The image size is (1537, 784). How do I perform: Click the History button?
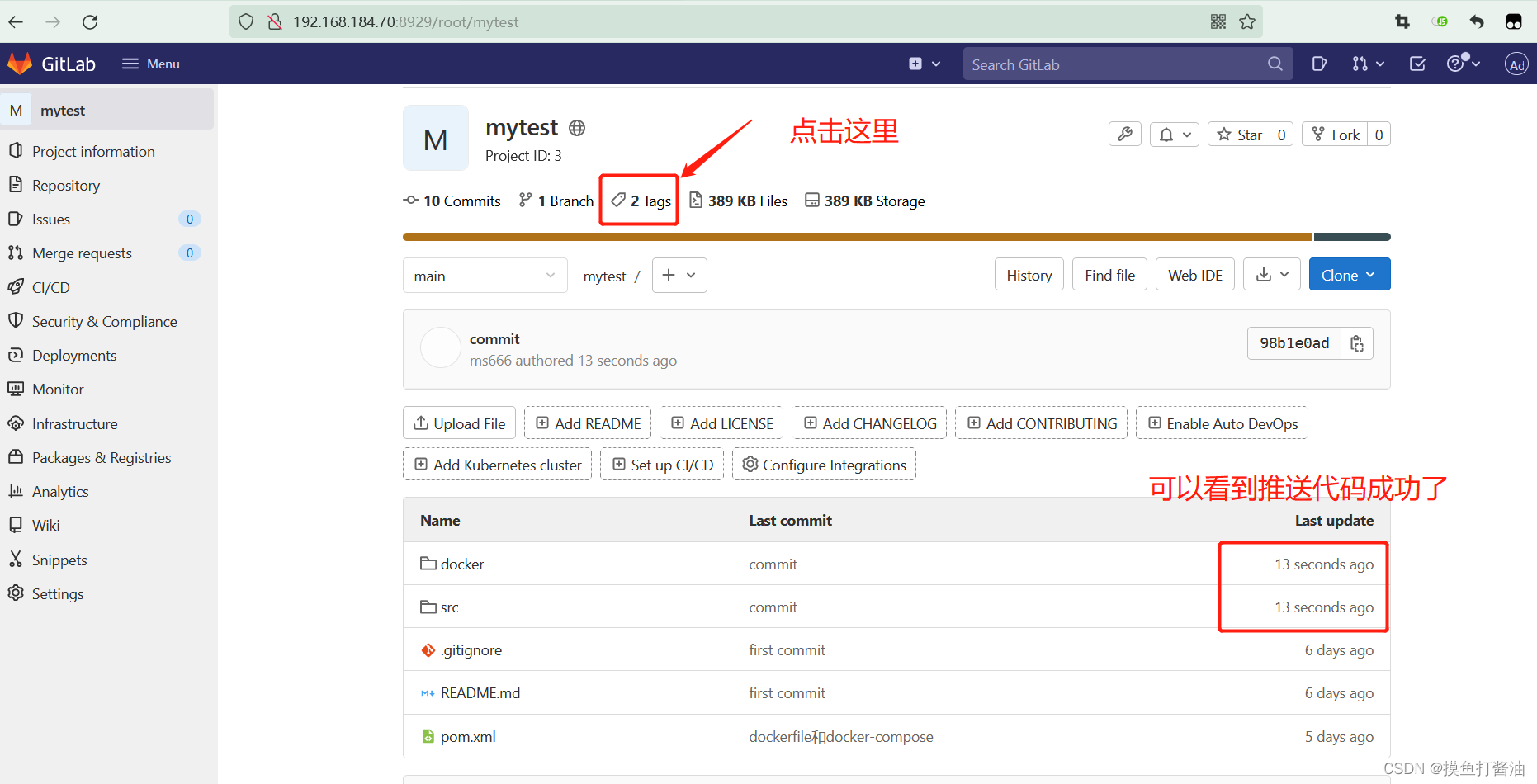tap(1029, 275)
